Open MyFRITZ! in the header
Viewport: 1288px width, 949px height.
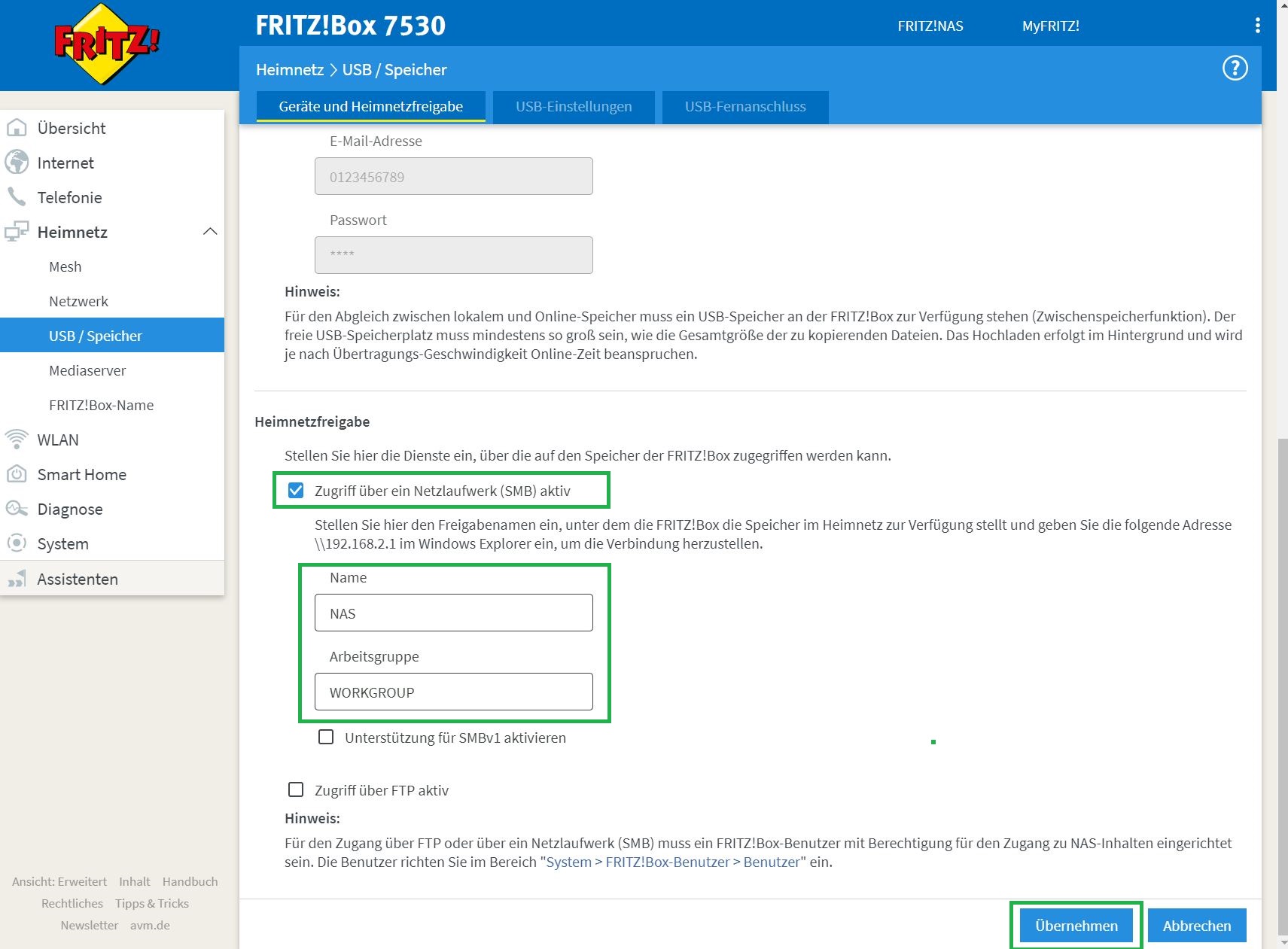point(1051,26)
